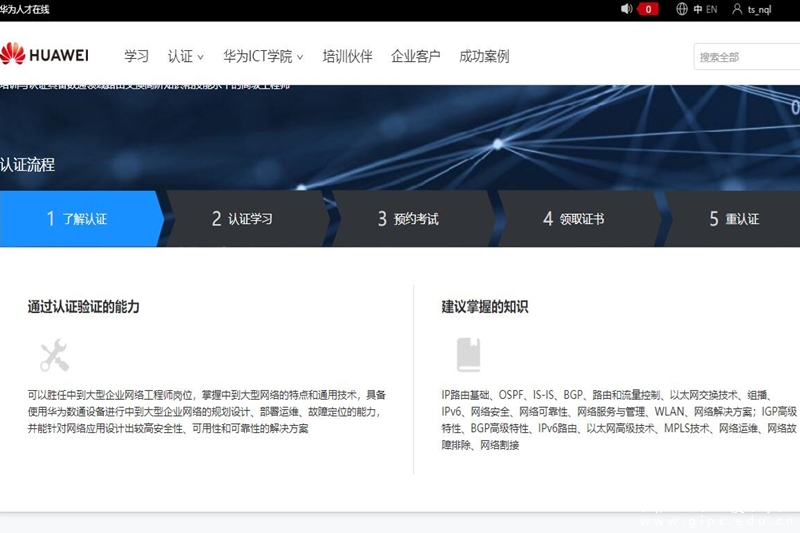The width and height of the screenshot is (800, 533).
Task: Expand the 认证 dropdown menu
Action: pyautogui.click(x=185, y=56)
